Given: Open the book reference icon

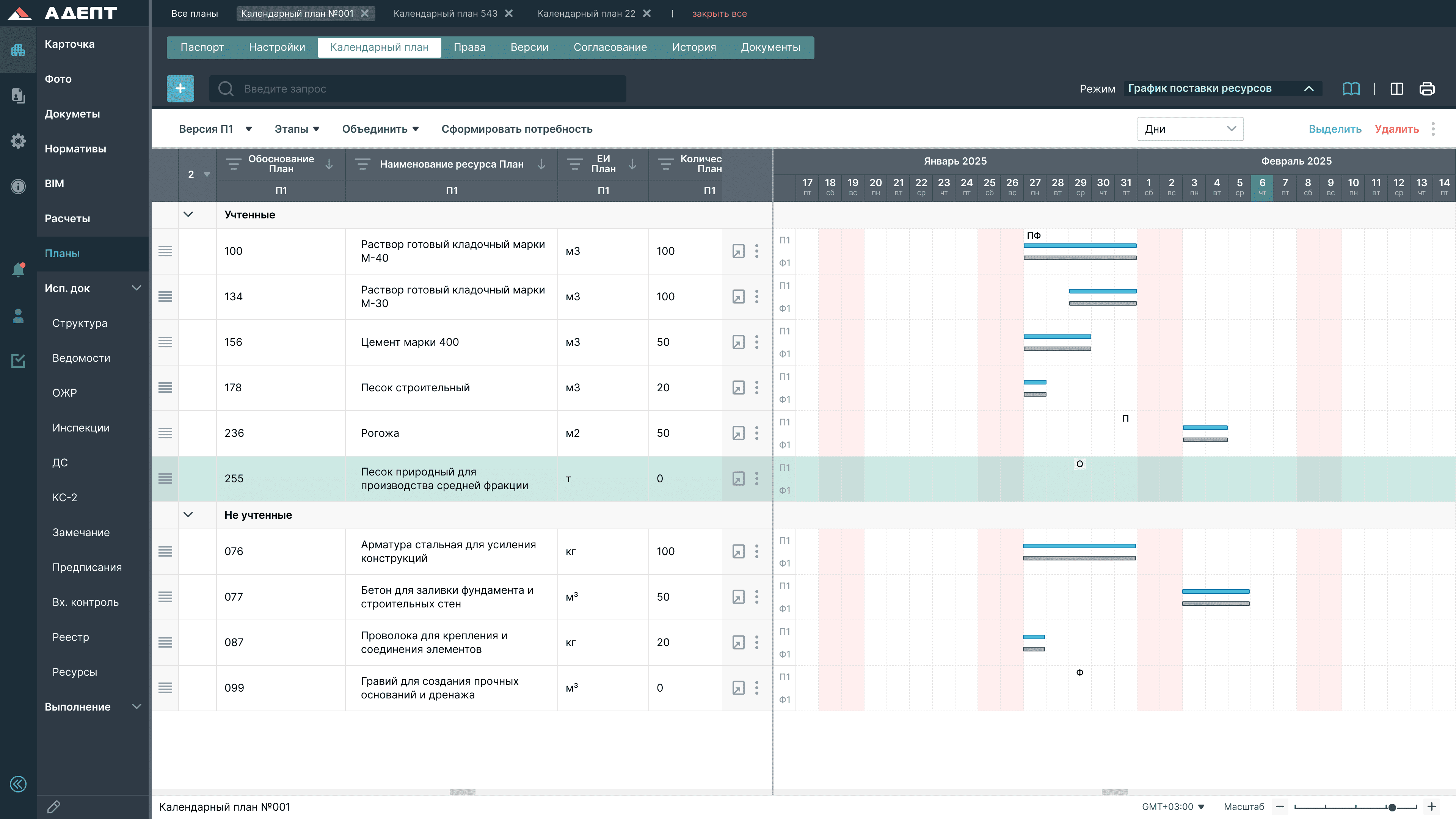Looking at the screenshot, I should click(x=1351, y=89).
